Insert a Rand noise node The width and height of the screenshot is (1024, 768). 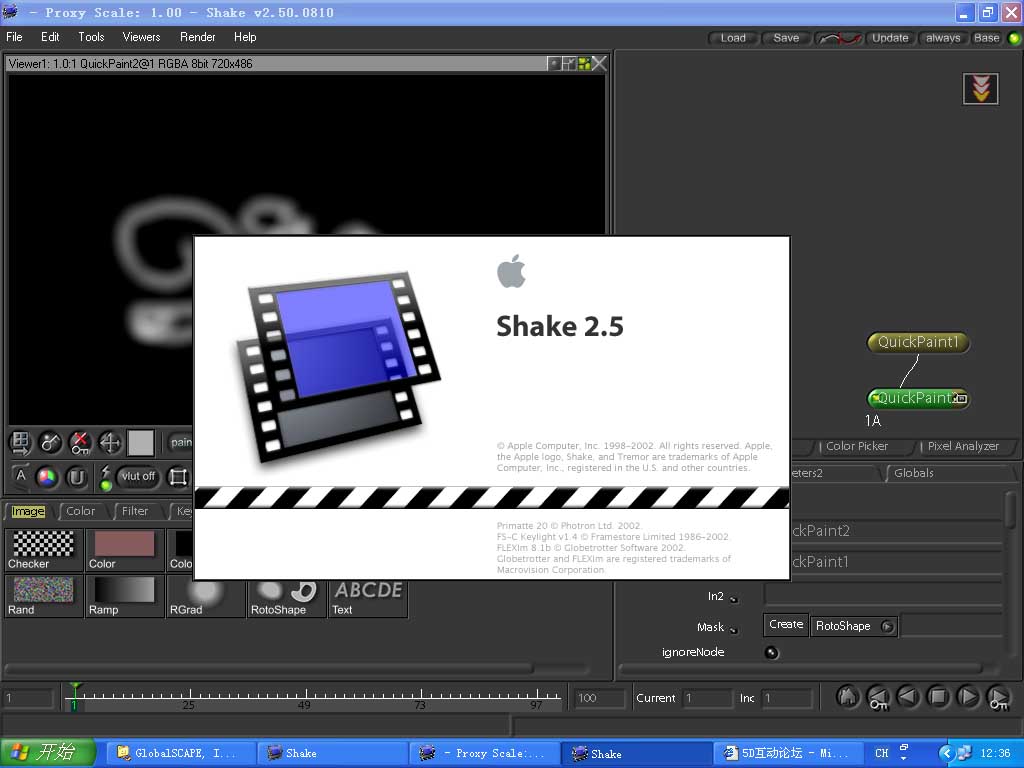pyautogui.click(x=44, y=596)
